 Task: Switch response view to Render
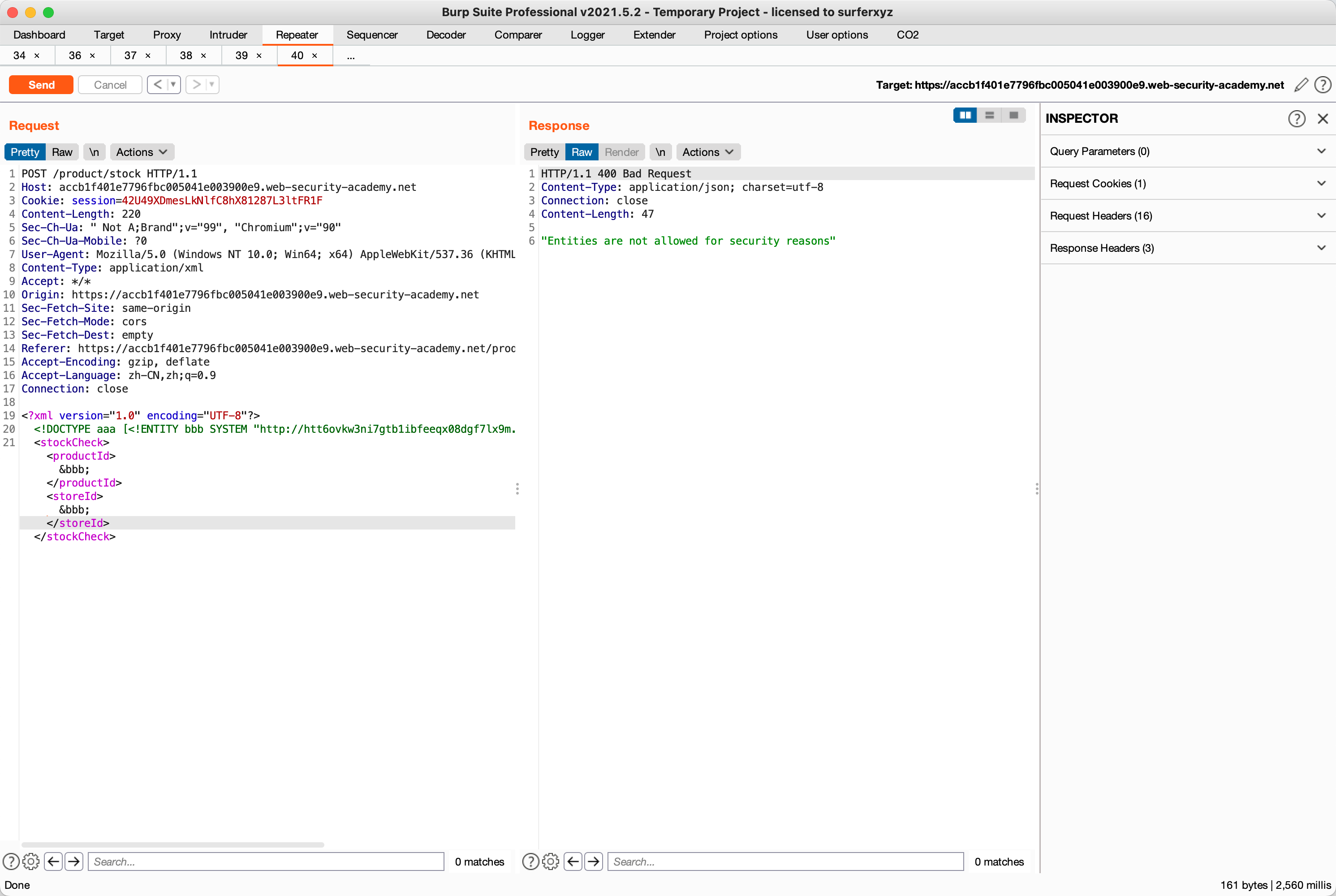(622, 152)
